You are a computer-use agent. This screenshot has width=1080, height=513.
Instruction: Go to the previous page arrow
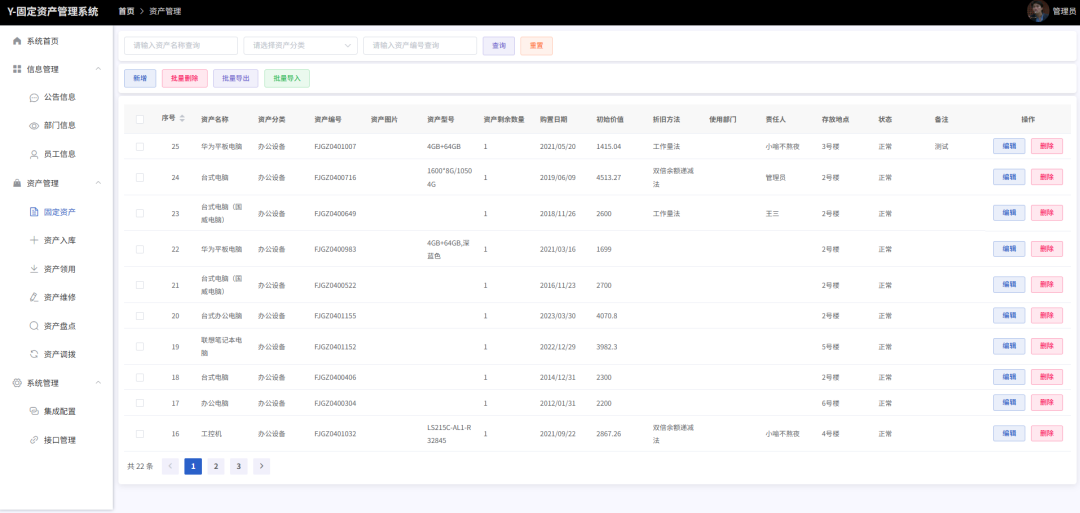click(x=170, y=466)
